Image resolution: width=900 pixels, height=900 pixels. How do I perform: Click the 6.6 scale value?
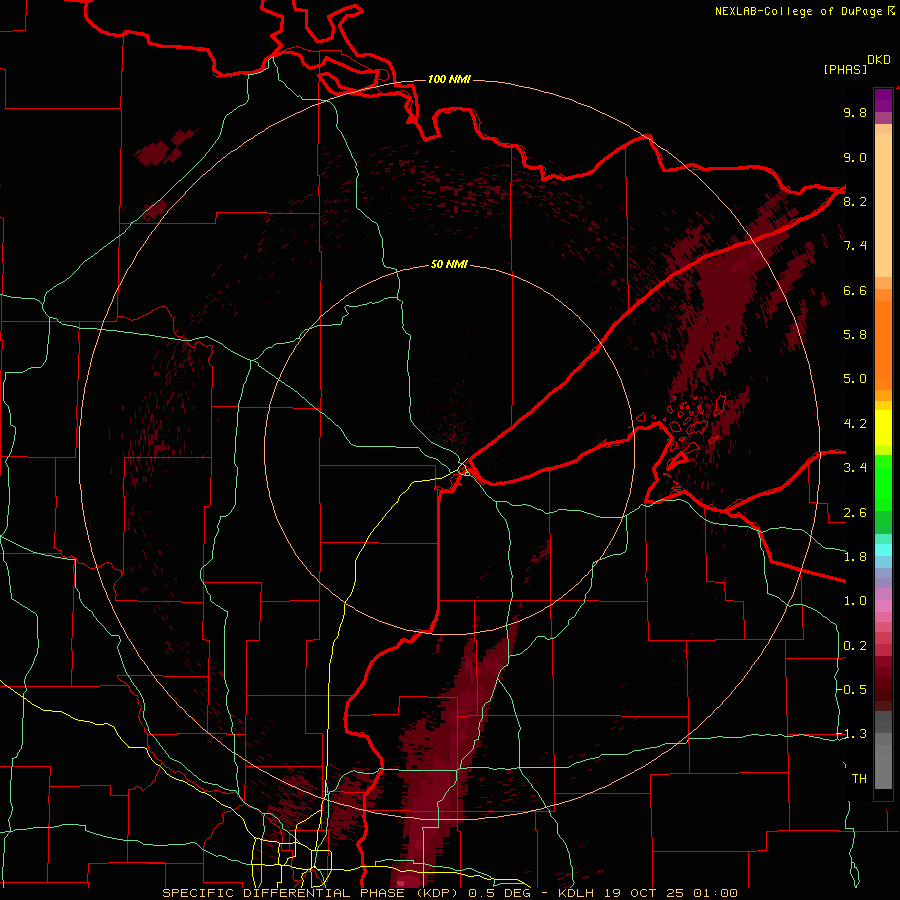click(x=855, y=290)
